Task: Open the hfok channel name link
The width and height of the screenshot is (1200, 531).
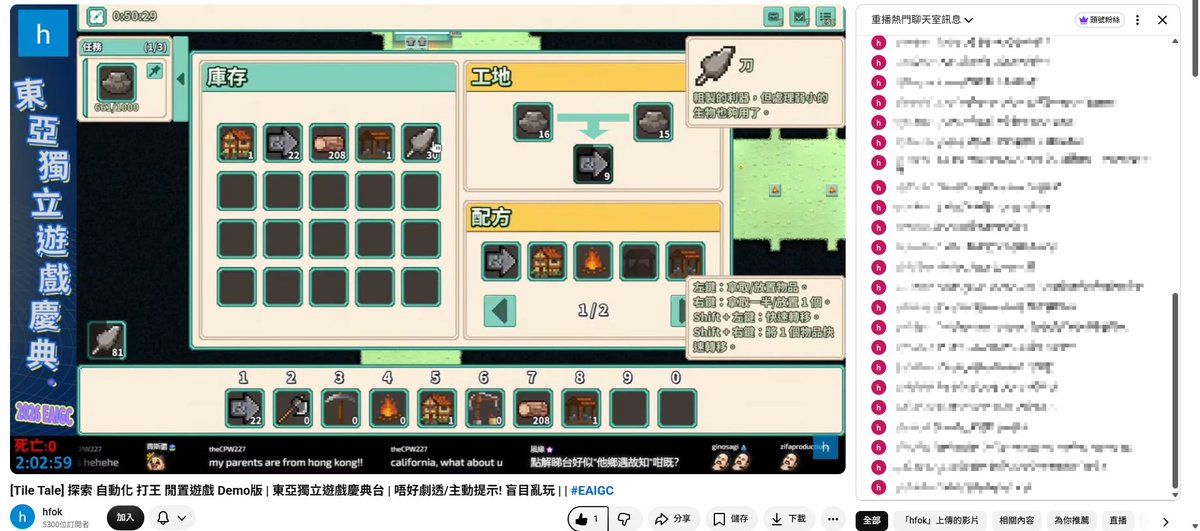Action: pos(52,511)
